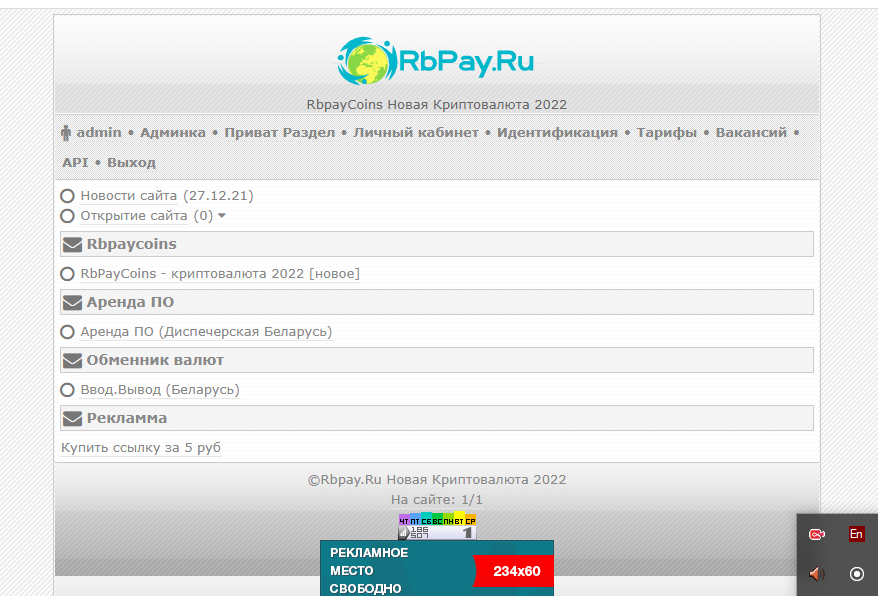Click the circular record tray icon
Image resolution: width=878 pixels, height=596 pixels.
coord(856,573)
